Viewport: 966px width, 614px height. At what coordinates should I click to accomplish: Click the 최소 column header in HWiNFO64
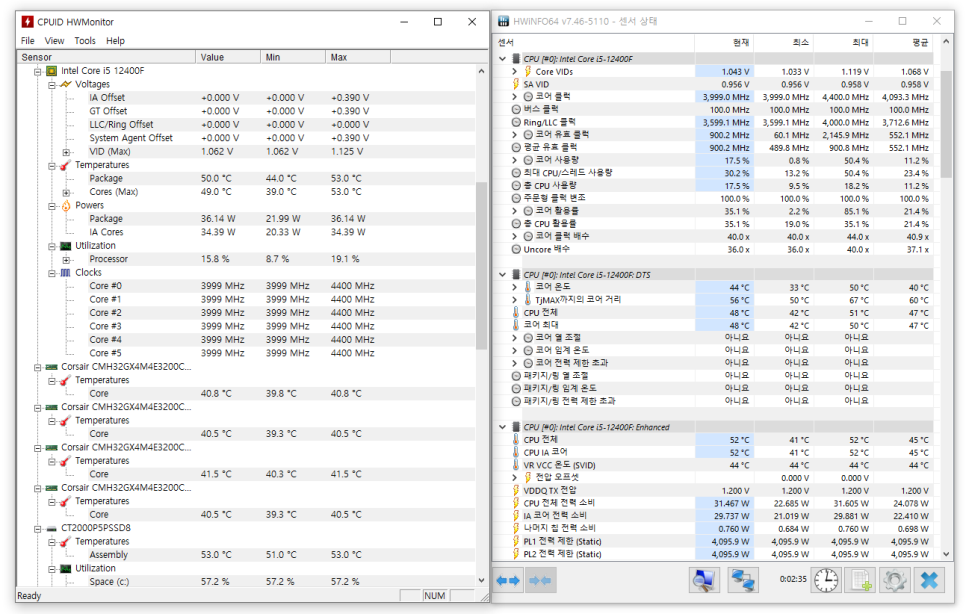pyautogui.click(x=782, y=42)
